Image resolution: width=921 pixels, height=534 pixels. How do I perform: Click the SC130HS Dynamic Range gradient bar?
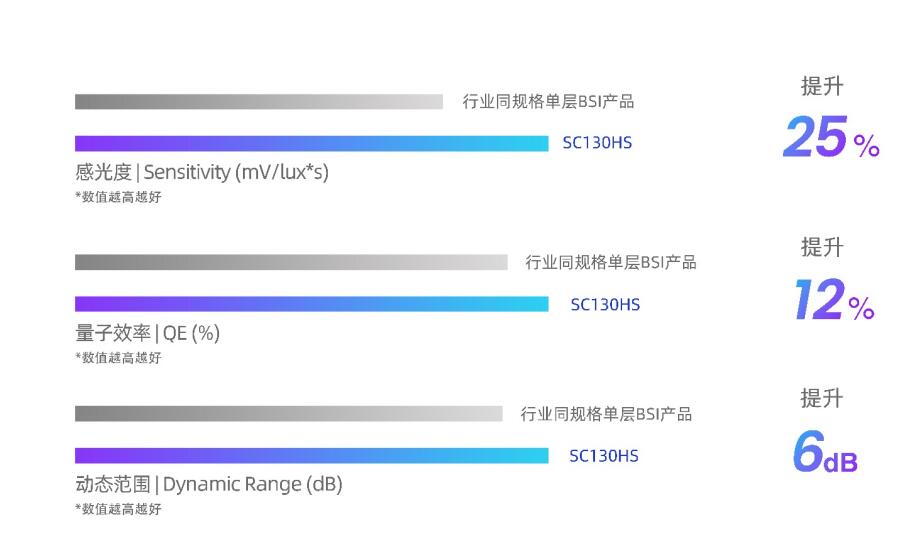(x=311, y=455)
